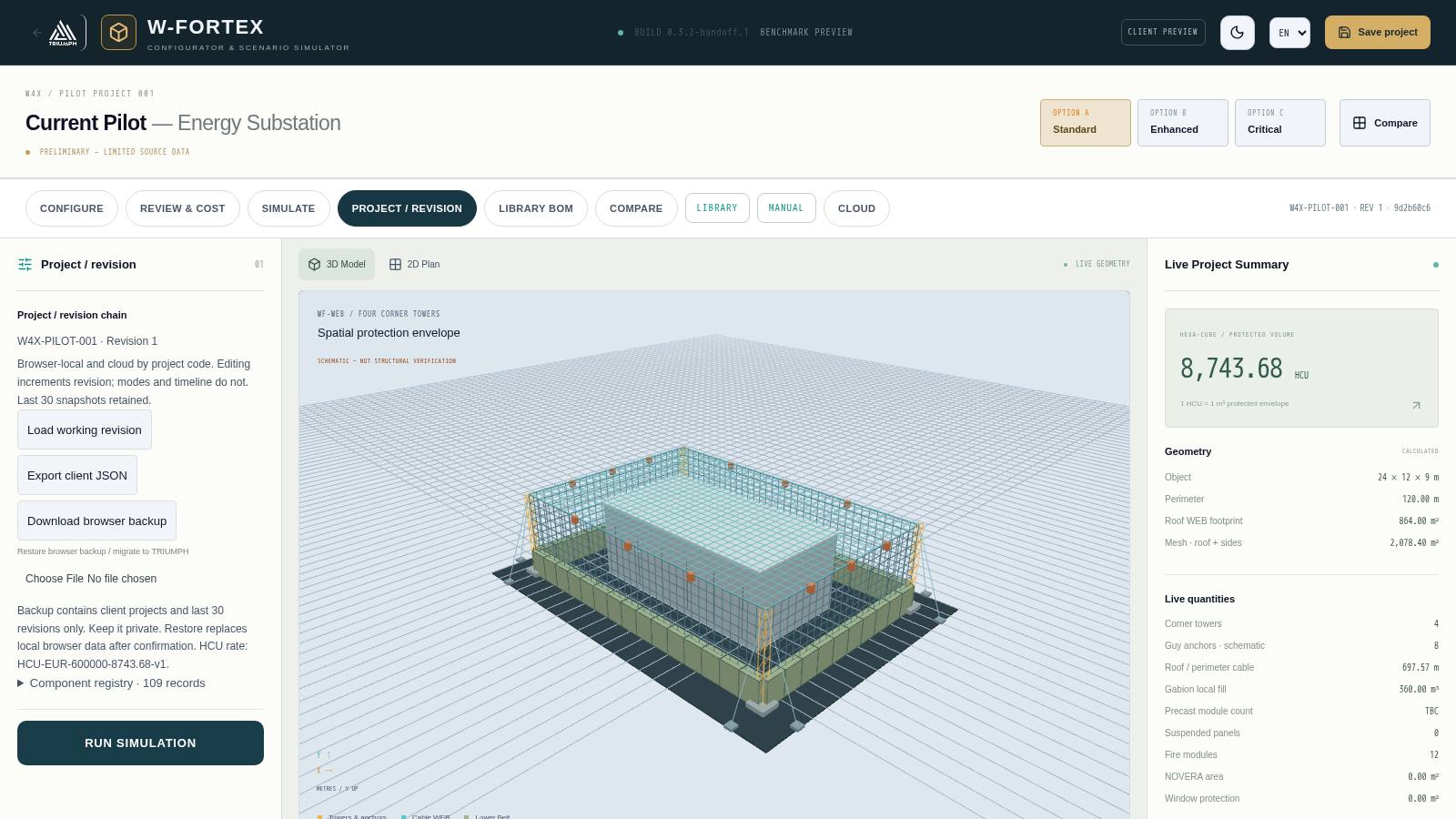This screenshot has height=819, width=1456.
Task: Run the simulation
Action: click(140, 743)
